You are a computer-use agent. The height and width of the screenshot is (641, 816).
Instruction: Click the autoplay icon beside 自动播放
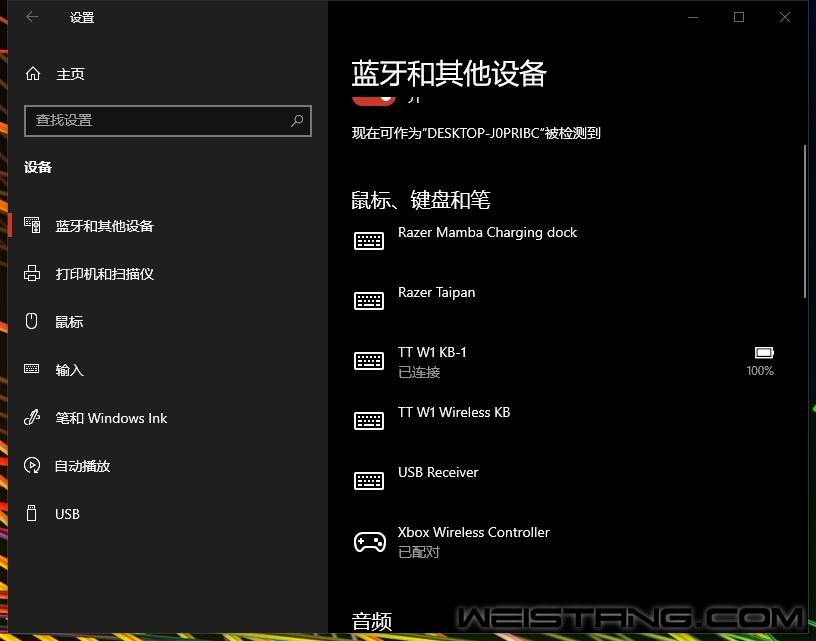coord(32,465)
